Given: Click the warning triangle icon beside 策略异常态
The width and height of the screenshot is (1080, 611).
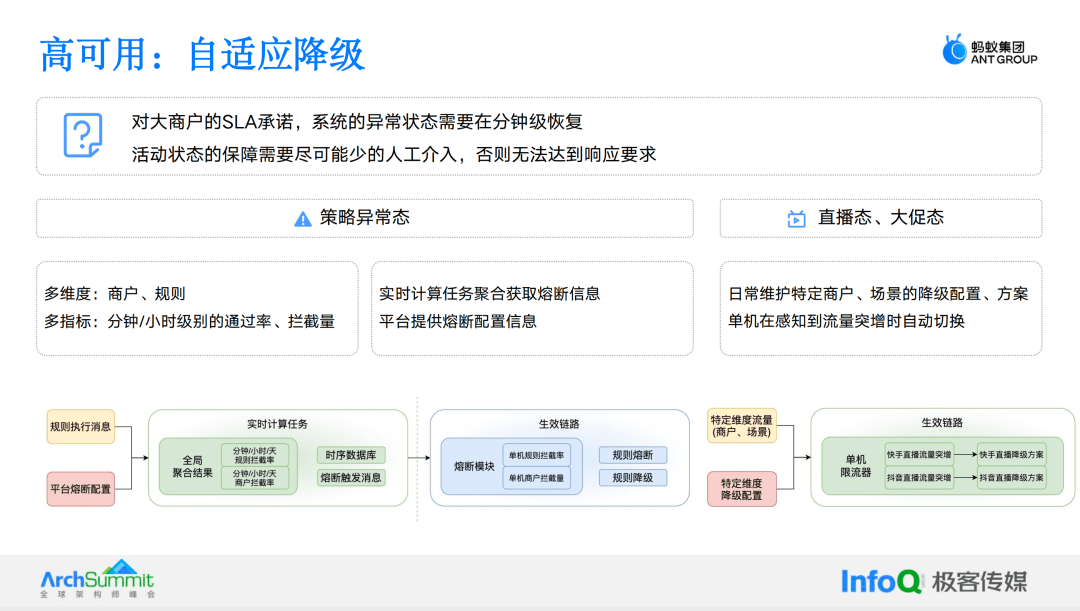Looking at the screenshot, I should [x=303, y=219].
